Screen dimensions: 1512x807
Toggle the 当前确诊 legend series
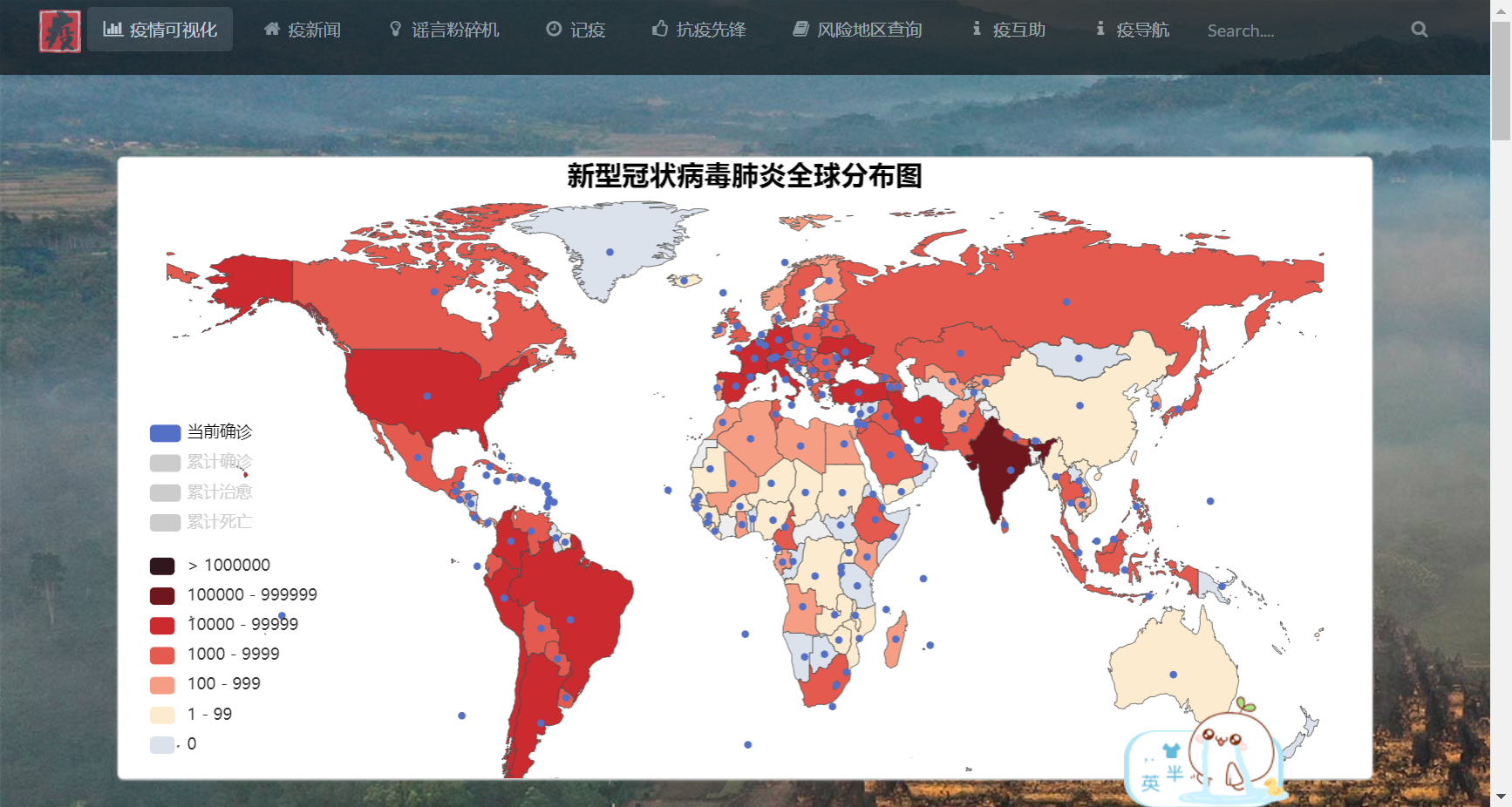[x=201, y=432]
